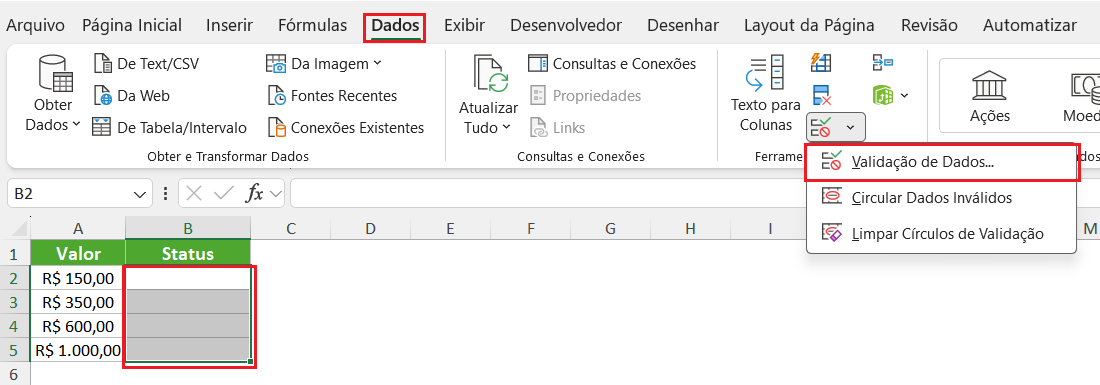Open the Obter Dados database icon
The height and width of the screenshot is (385, 1100).
[54, 73]
